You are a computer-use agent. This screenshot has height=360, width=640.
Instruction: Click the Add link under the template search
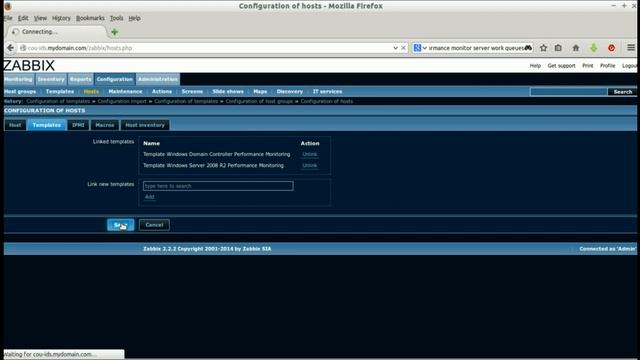pyautogui.click(x=149, y=197)
